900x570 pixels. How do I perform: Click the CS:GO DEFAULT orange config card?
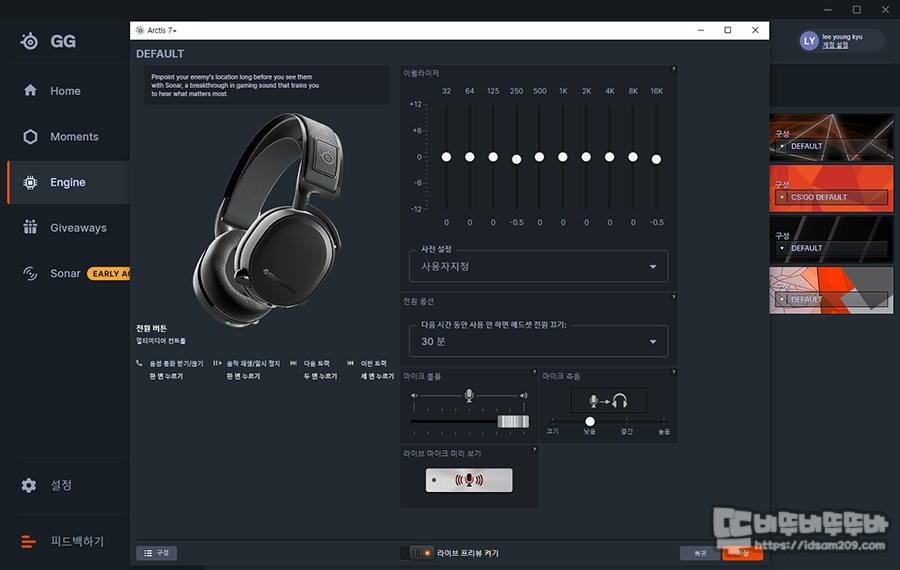[x=832, y=188]
